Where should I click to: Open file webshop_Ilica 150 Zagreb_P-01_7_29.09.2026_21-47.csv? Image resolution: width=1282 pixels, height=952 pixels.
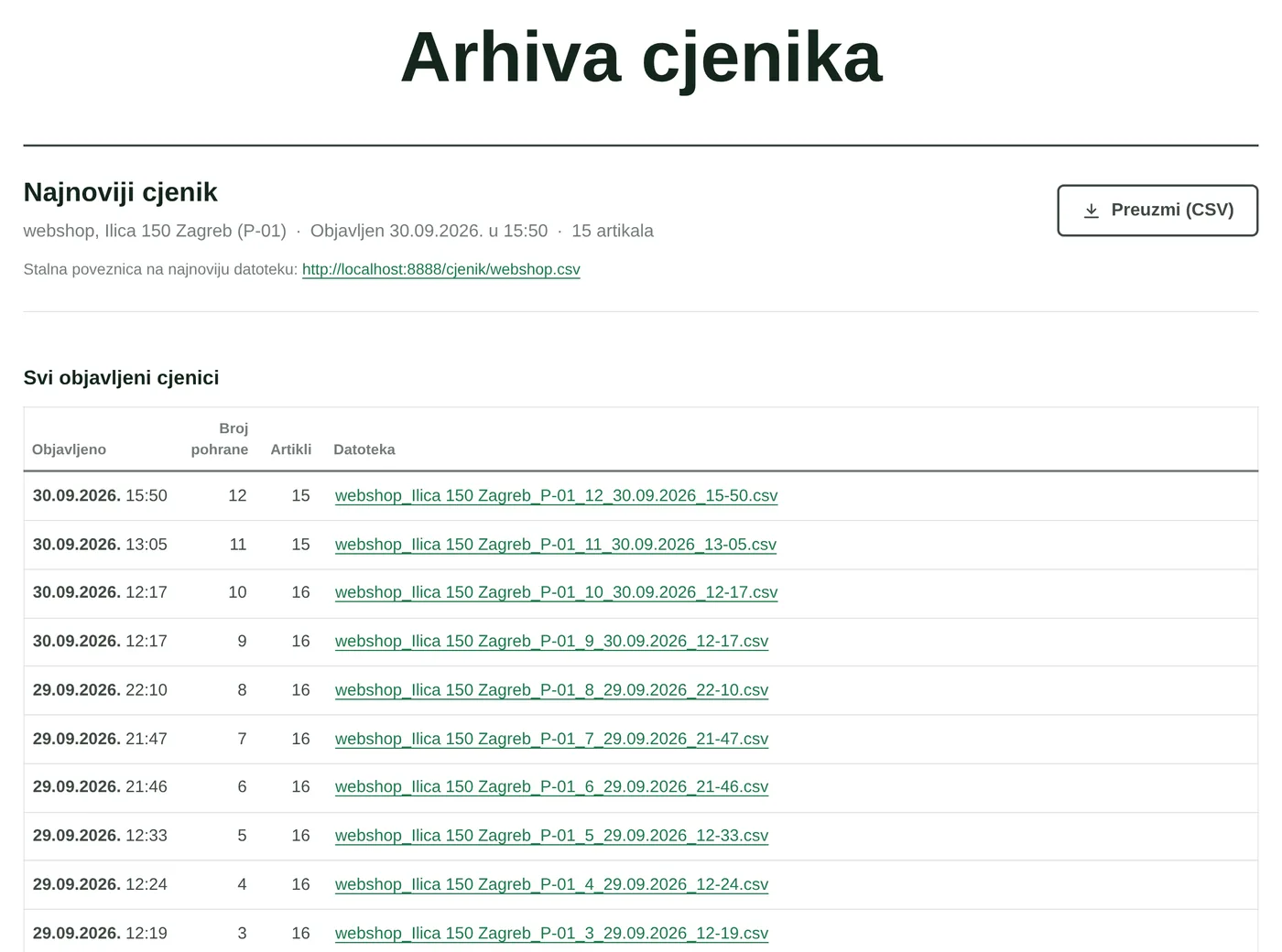[552, 738]
